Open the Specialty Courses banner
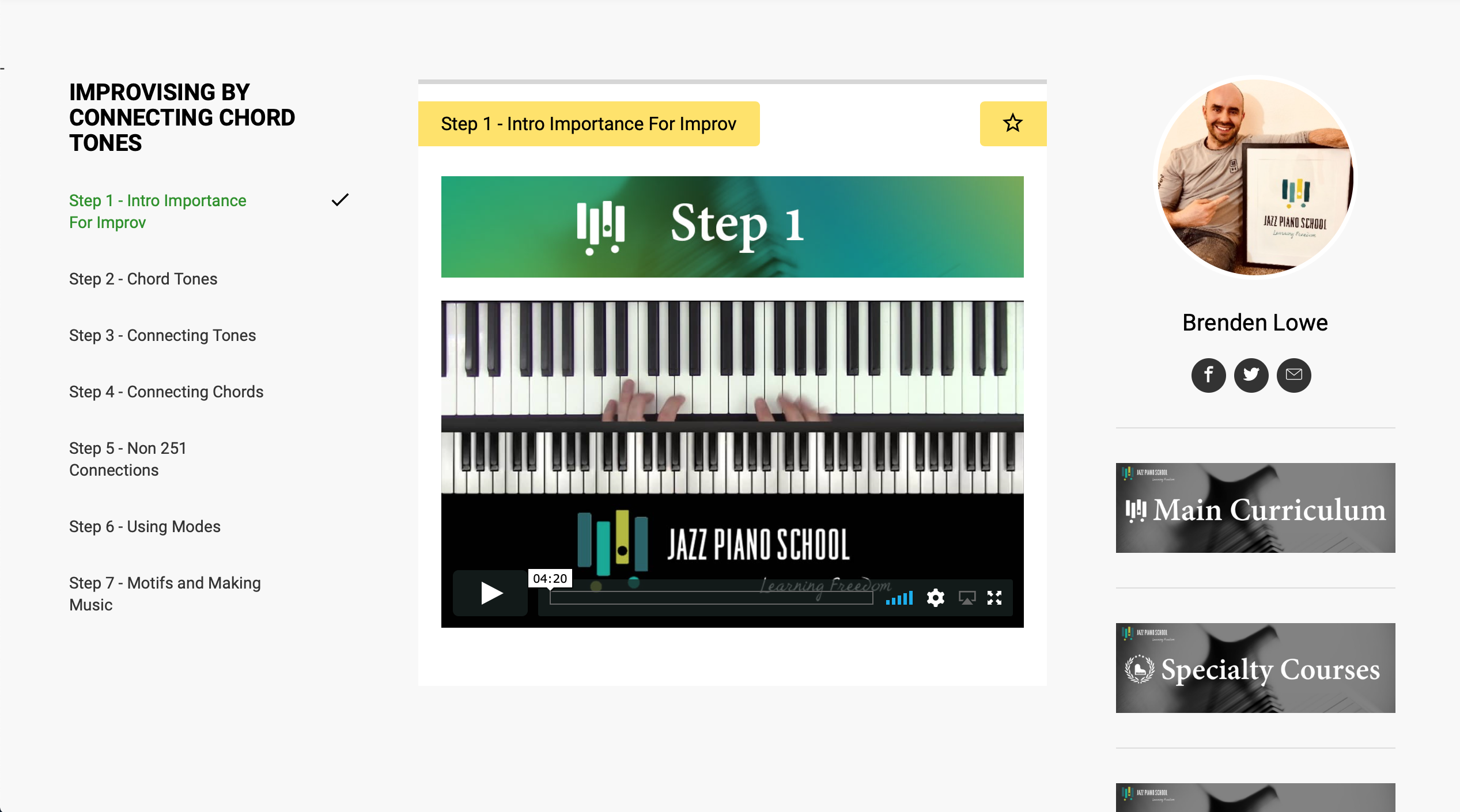This screenshot has width=1460, height=812. tap(1255, 667)
